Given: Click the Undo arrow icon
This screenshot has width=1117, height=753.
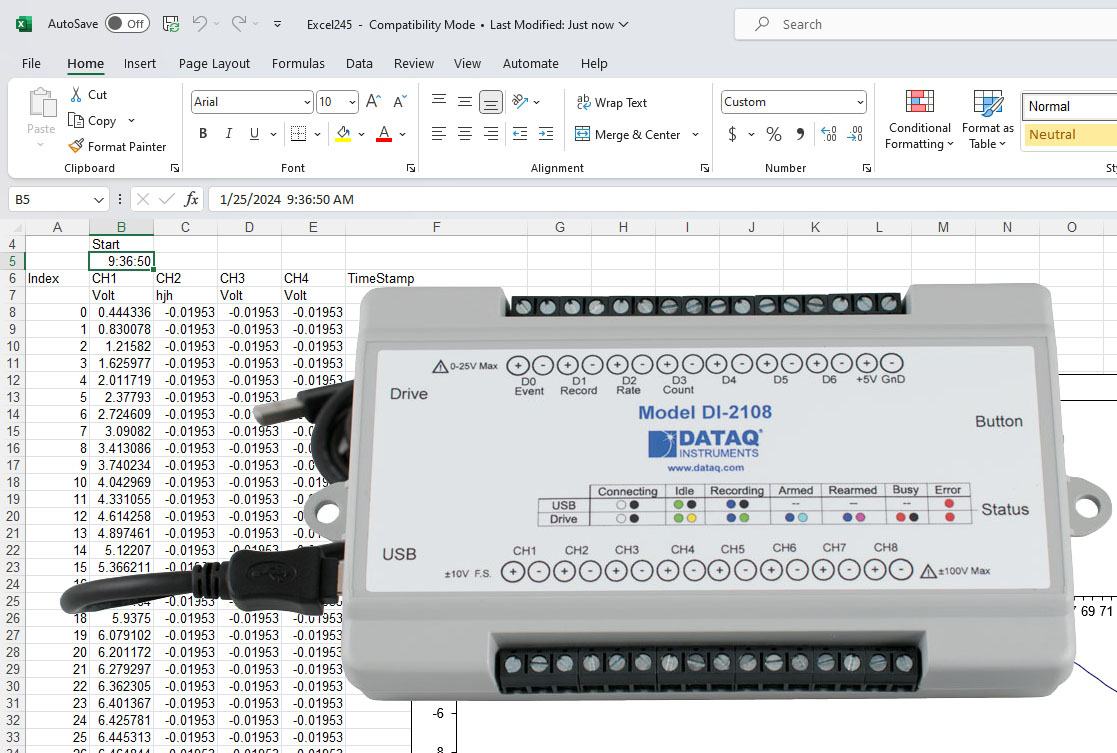Looking at the screenshot, I should [199, 24].
